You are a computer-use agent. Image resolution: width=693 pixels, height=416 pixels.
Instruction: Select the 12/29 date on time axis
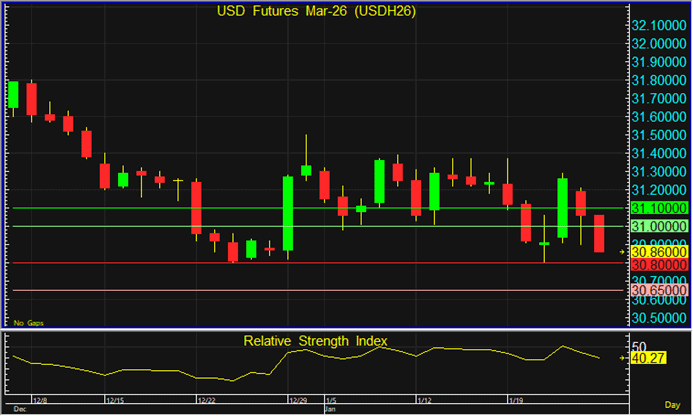point(297,399)
